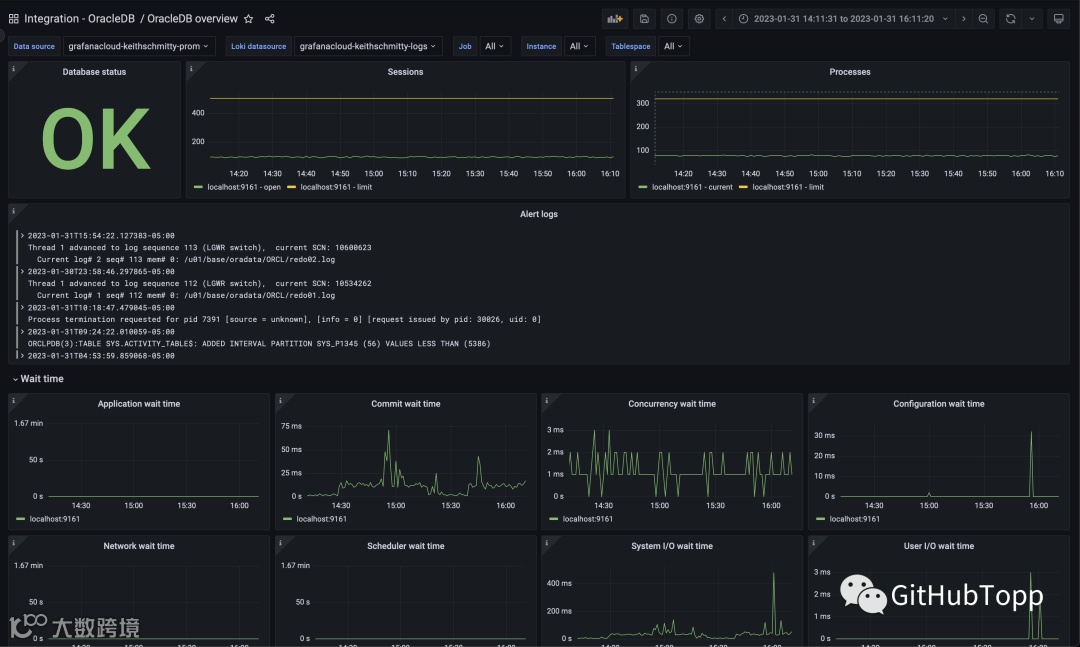Viewport: 1080px width, 647px height.
Task: Click the Tablespace variable label
Action: (x=630, y=46)
